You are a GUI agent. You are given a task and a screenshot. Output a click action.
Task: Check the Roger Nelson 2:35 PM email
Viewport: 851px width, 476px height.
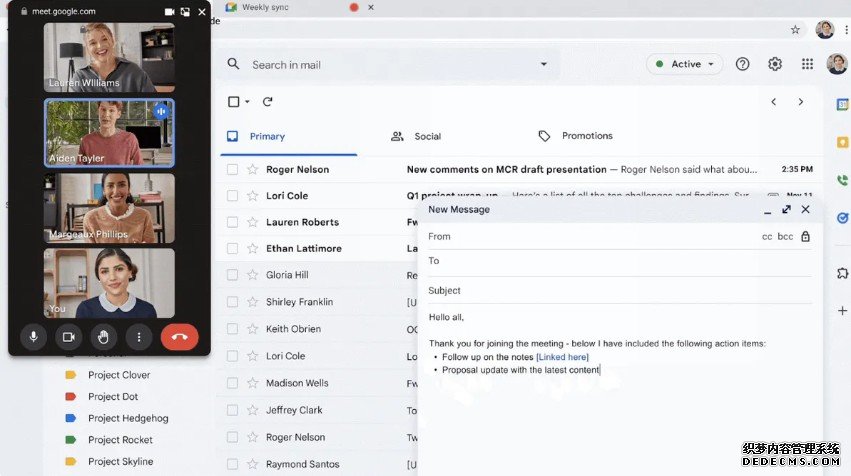tap(232, 169)
